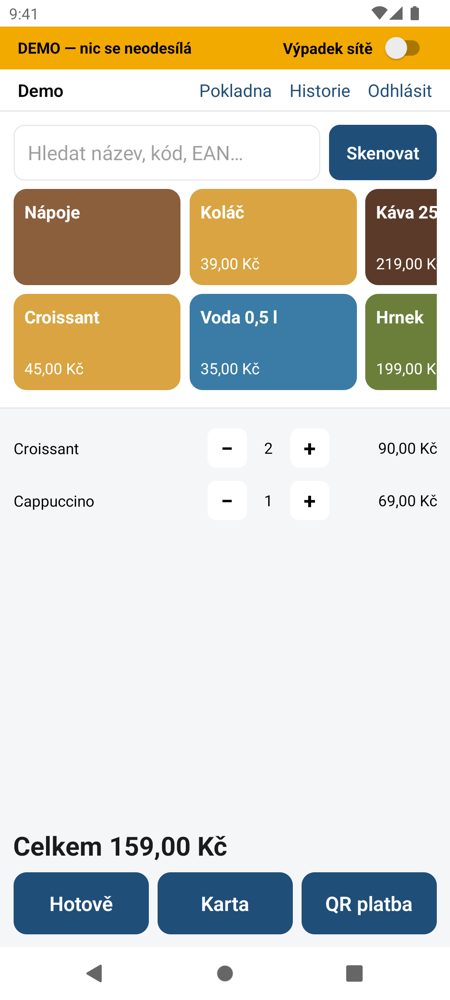450x1000 pixels.
Task: Switch to the Pokladna tab
Action: pos(235,91)
